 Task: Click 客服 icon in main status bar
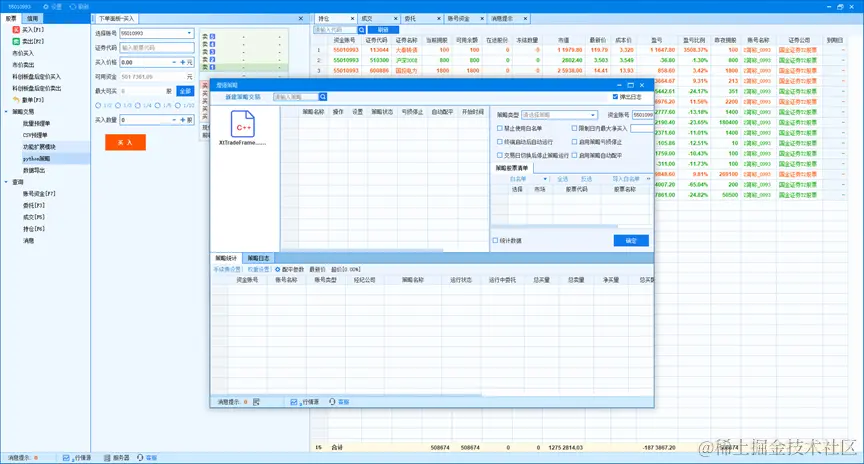click(x=140, y=458)
